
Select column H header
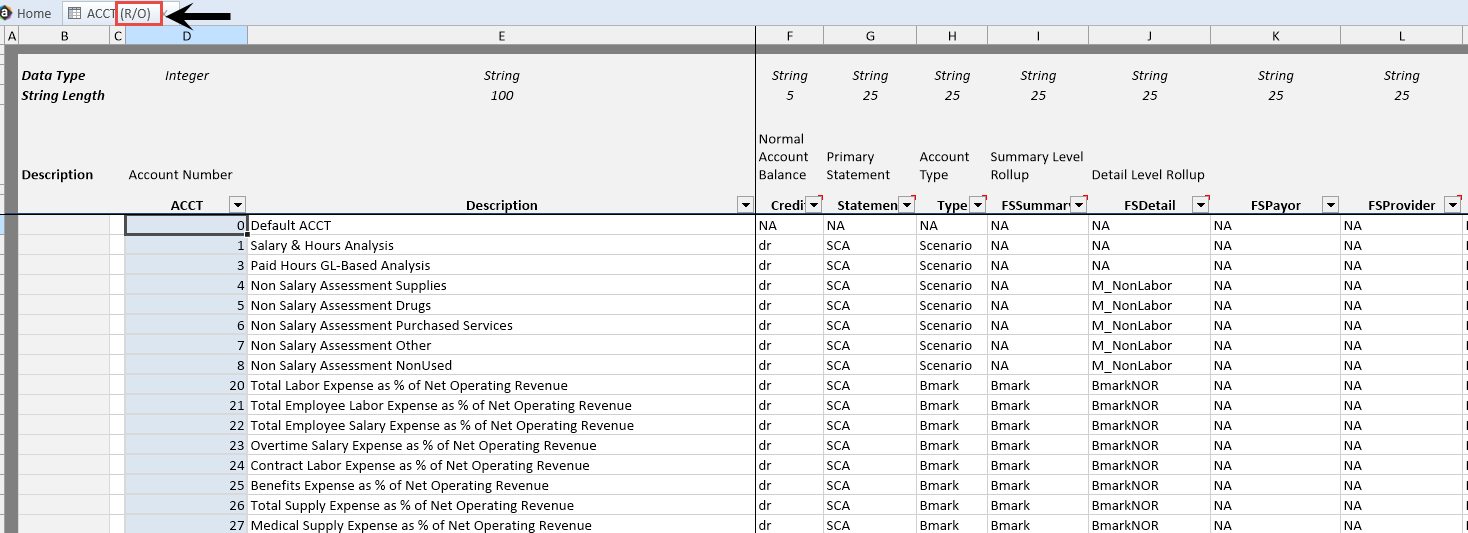[x=952, y=36]
